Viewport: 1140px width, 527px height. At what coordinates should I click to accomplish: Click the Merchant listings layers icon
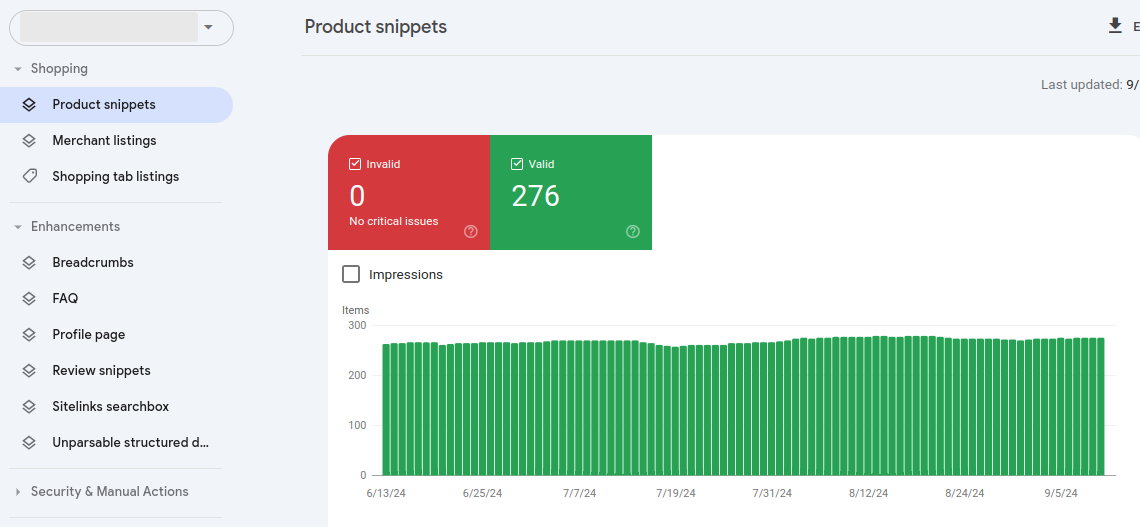30,141
